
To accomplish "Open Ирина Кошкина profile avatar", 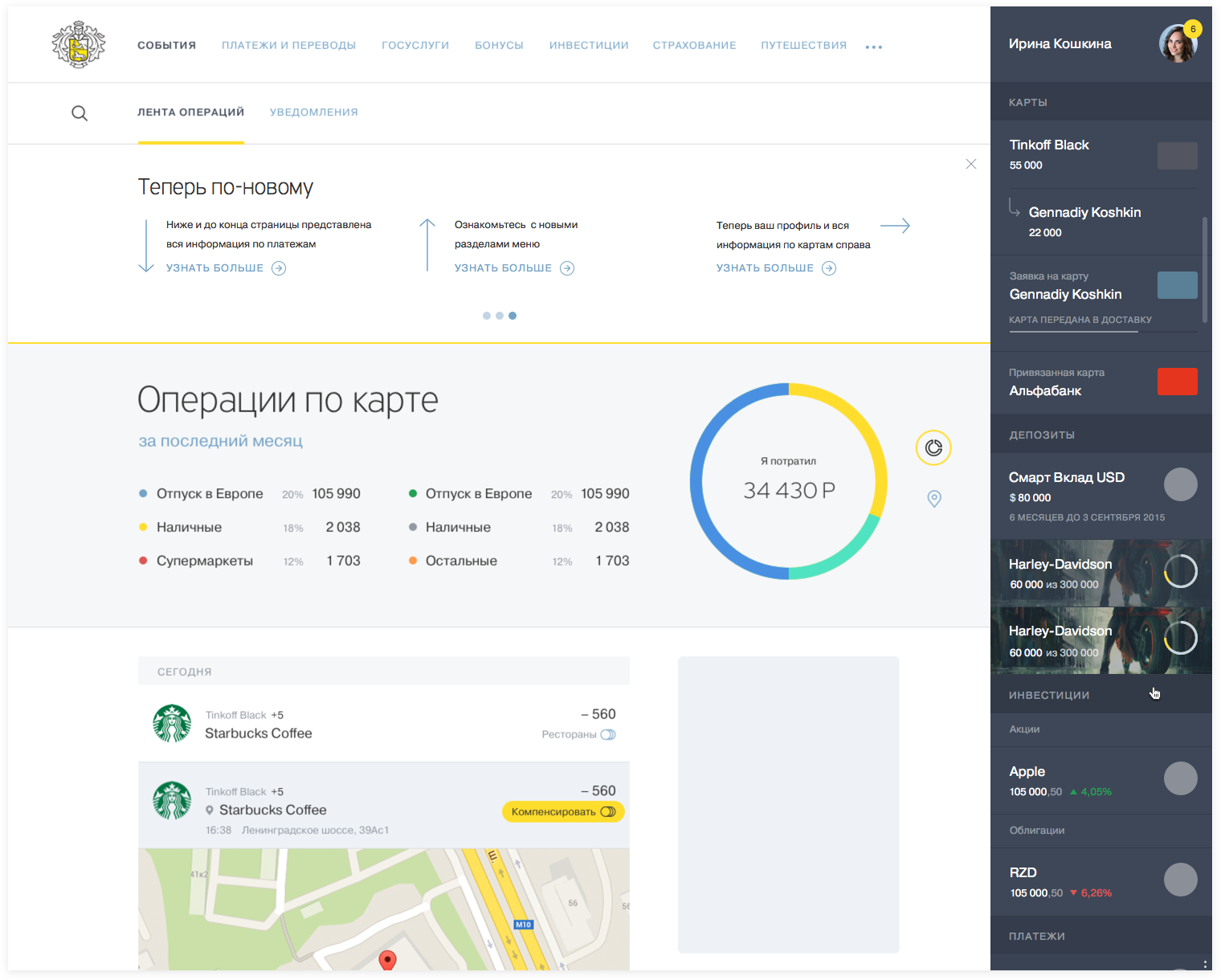I will point(1178,44).
